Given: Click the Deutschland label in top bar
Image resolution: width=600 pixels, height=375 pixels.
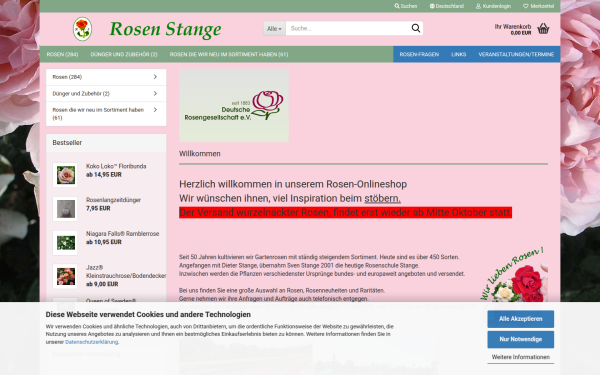Looking at the screenshot, I should pos(450,6).
